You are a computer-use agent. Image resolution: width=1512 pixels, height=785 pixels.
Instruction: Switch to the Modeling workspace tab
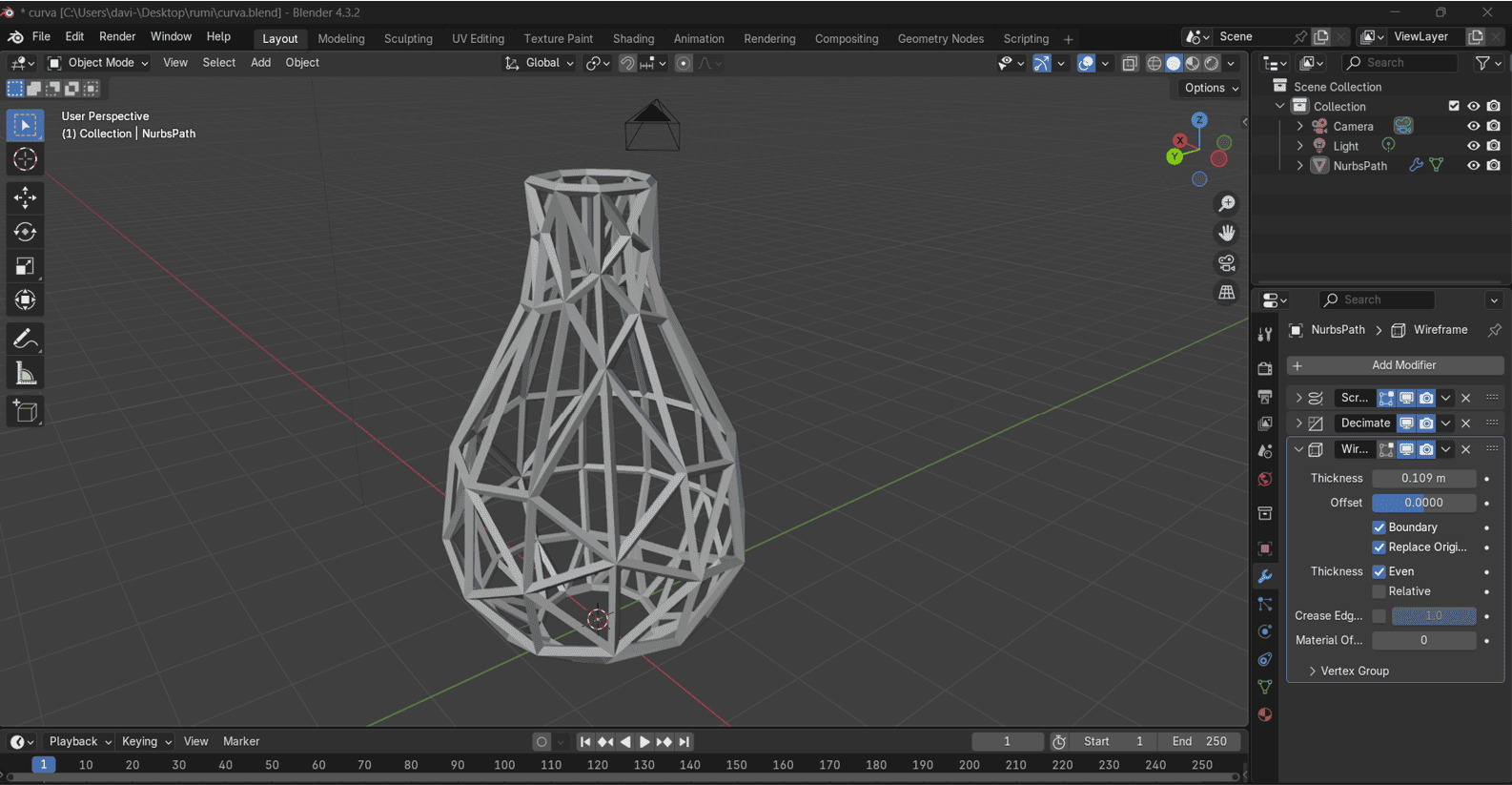coord(341,39)
